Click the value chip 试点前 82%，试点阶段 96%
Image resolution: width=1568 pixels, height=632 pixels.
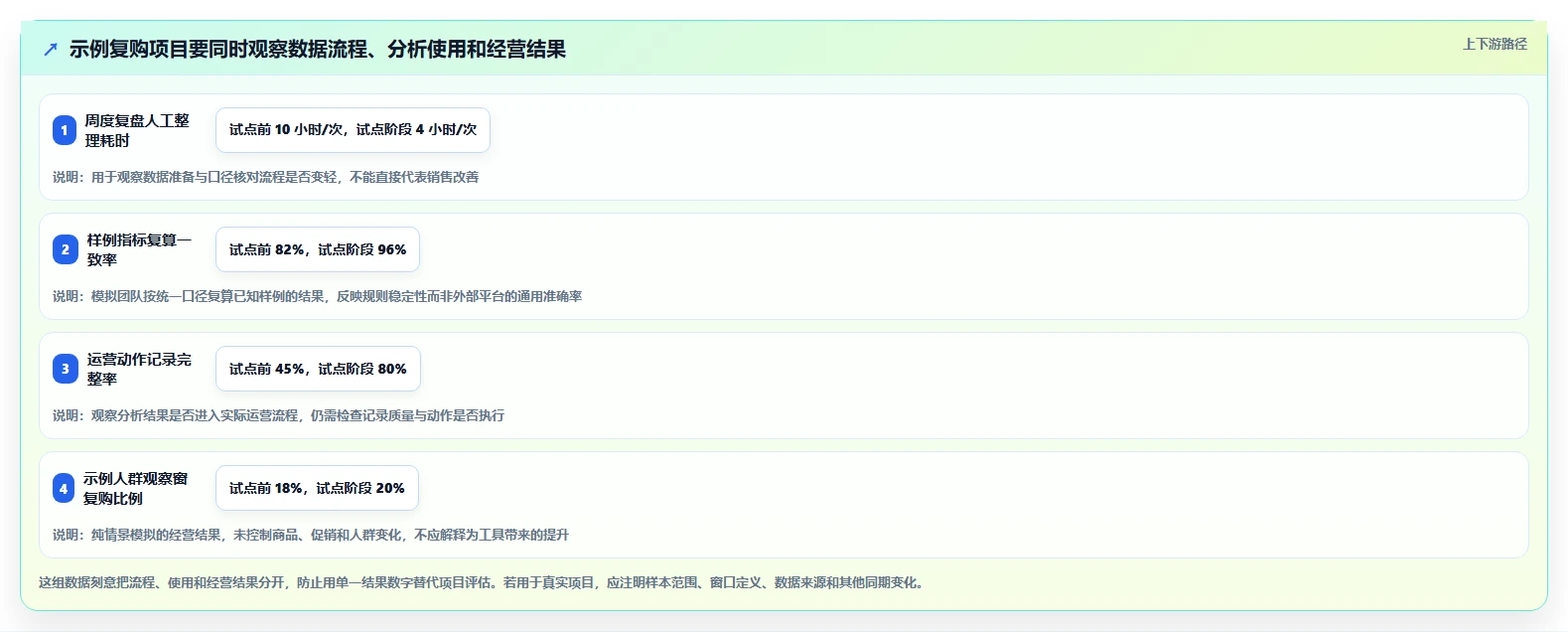click(x=318, y=249)
